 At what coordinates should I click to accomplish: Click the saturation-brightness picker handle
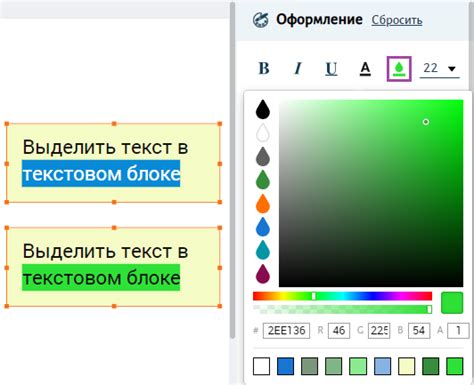tap(426, 122)
